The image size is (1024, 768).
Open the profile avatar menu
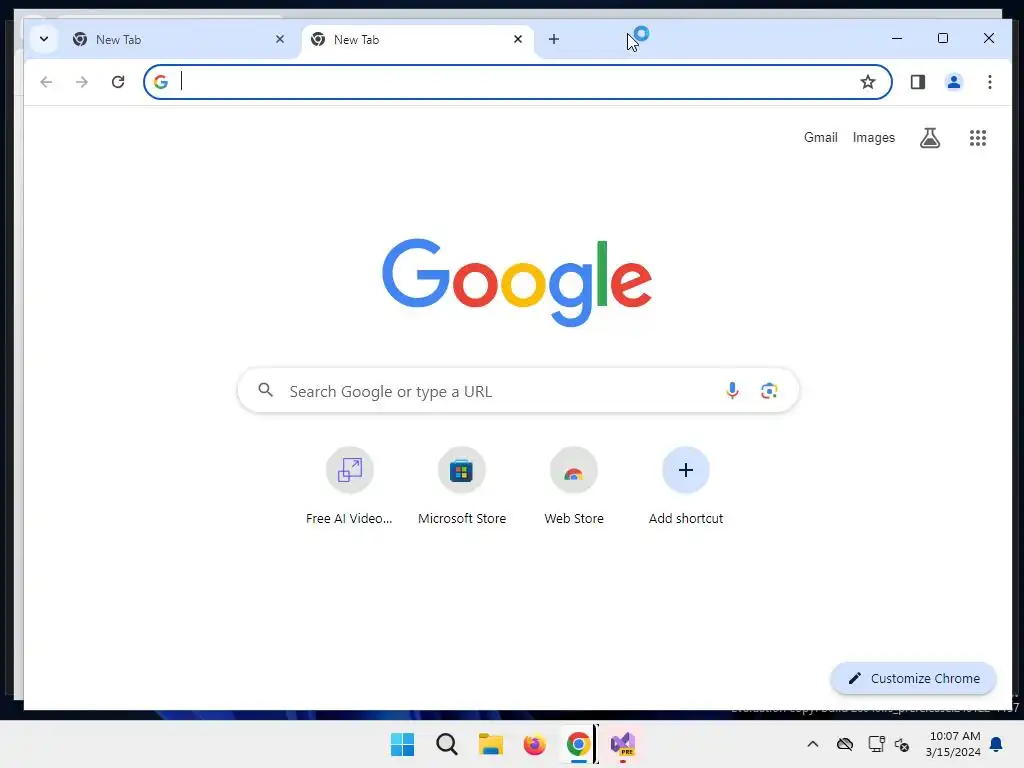[953, 82]
